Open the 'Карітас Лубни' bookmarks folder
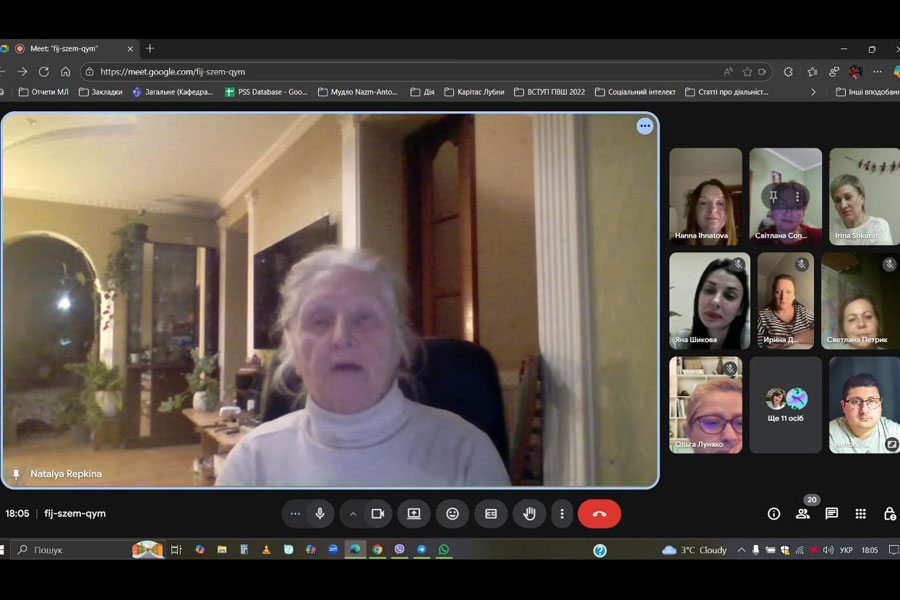The height and width of the screenshot is (600, 900). point(474,92)
